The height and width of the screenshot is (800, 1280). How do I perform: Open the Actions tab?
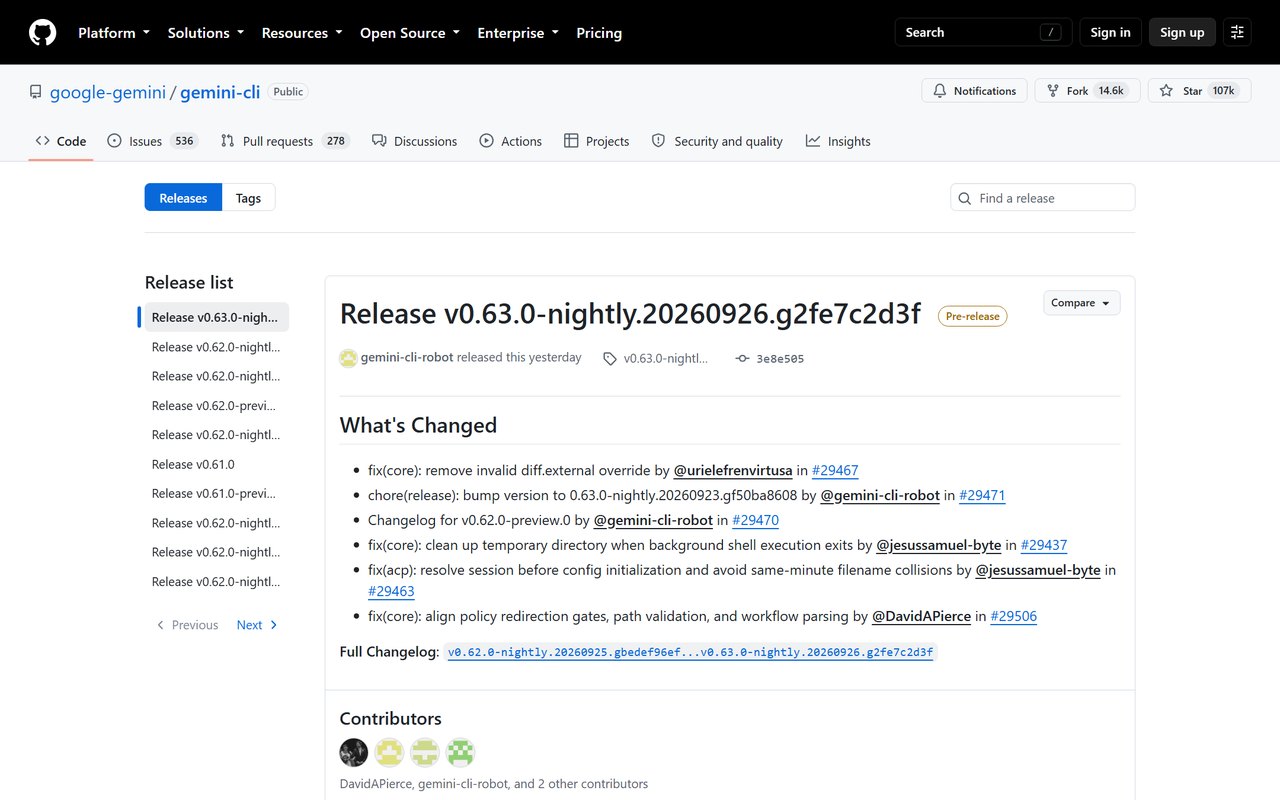[x=510, y=141]
